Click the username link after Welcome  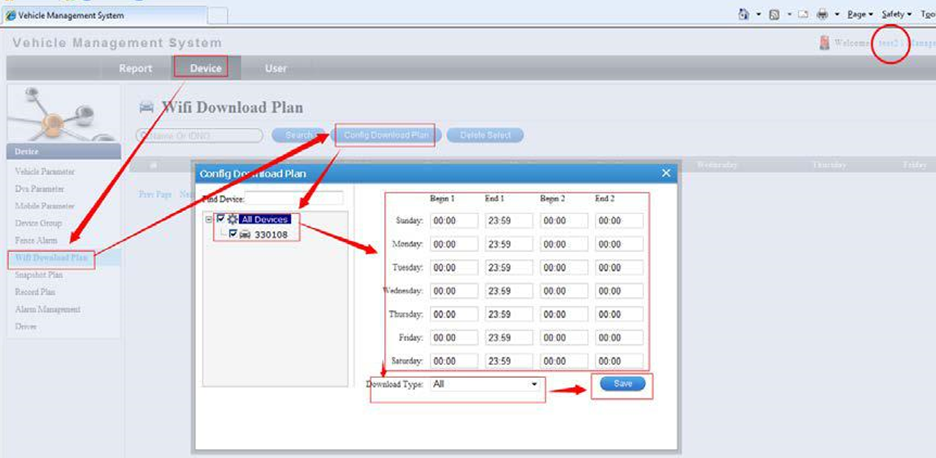(888, 43)
